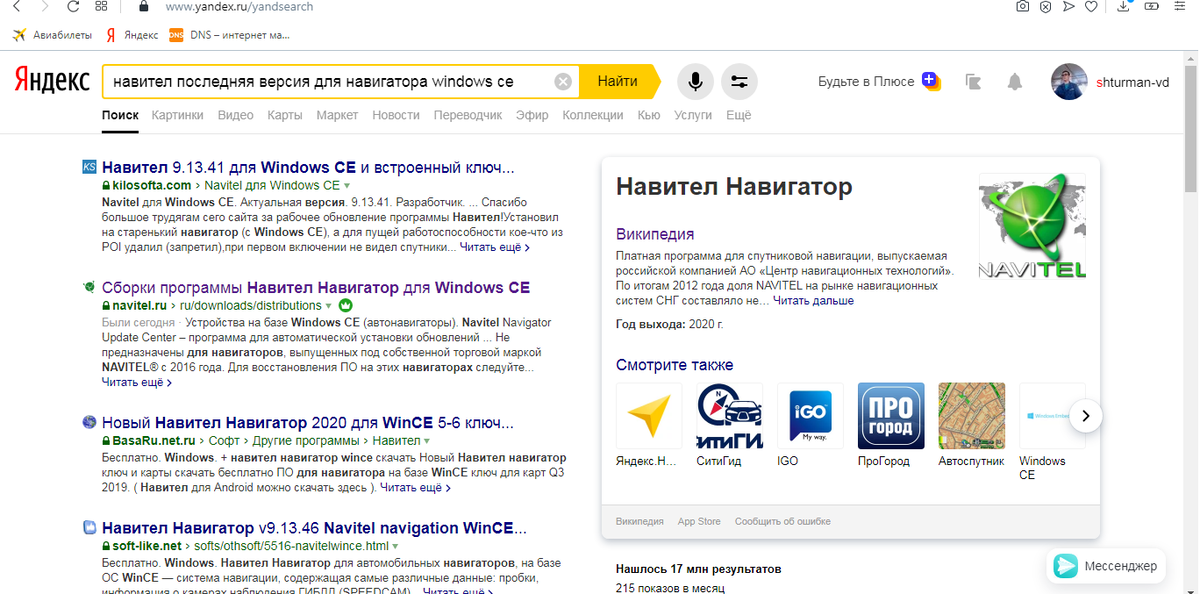Click App Store source link in panel footer
1200x594 pixels.
pos(699,521)
